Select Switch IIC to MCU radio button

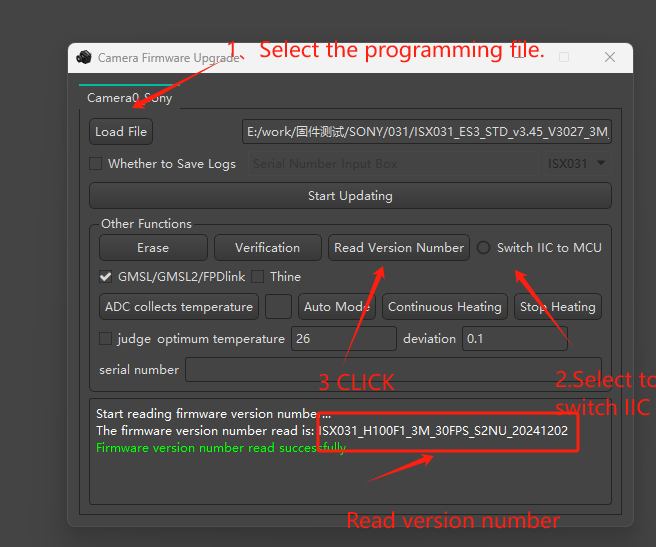(x=484, y=248)
